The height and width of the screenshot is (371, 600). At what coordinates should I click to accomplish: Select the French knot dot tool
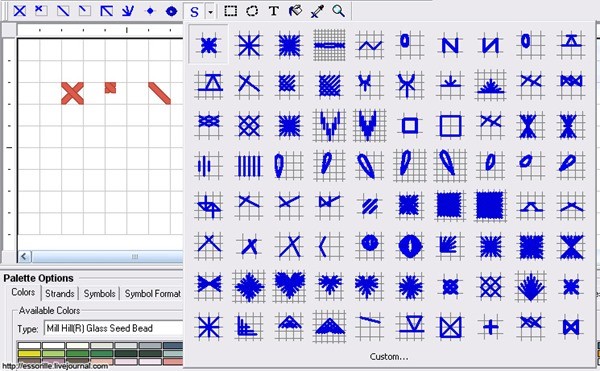tap(150, 11)
